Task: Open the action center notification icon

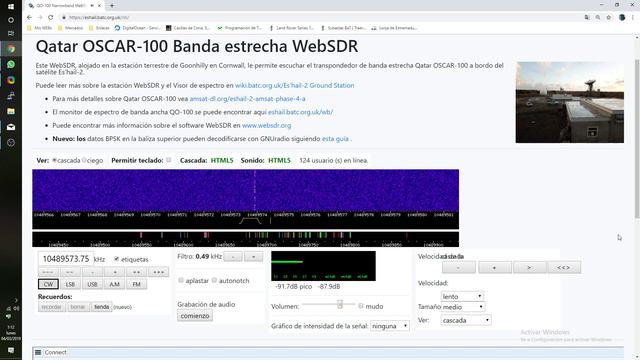Action: pos(11,350)
